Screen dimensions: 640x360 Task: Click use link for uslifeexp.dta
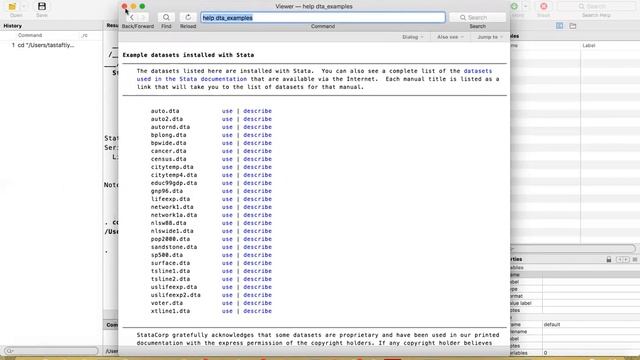227,287
